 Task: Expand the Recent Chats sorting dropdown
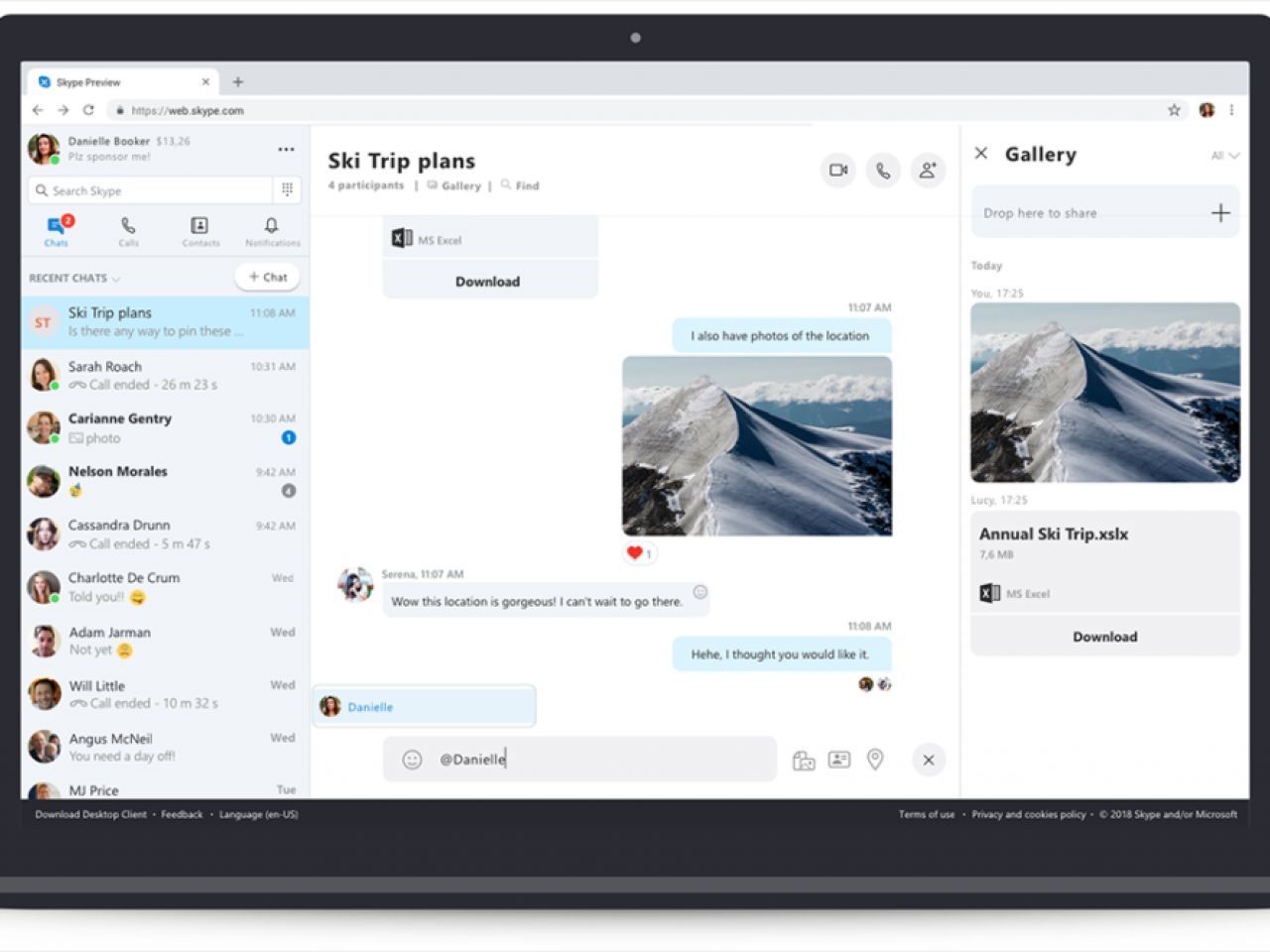(74, 278)
